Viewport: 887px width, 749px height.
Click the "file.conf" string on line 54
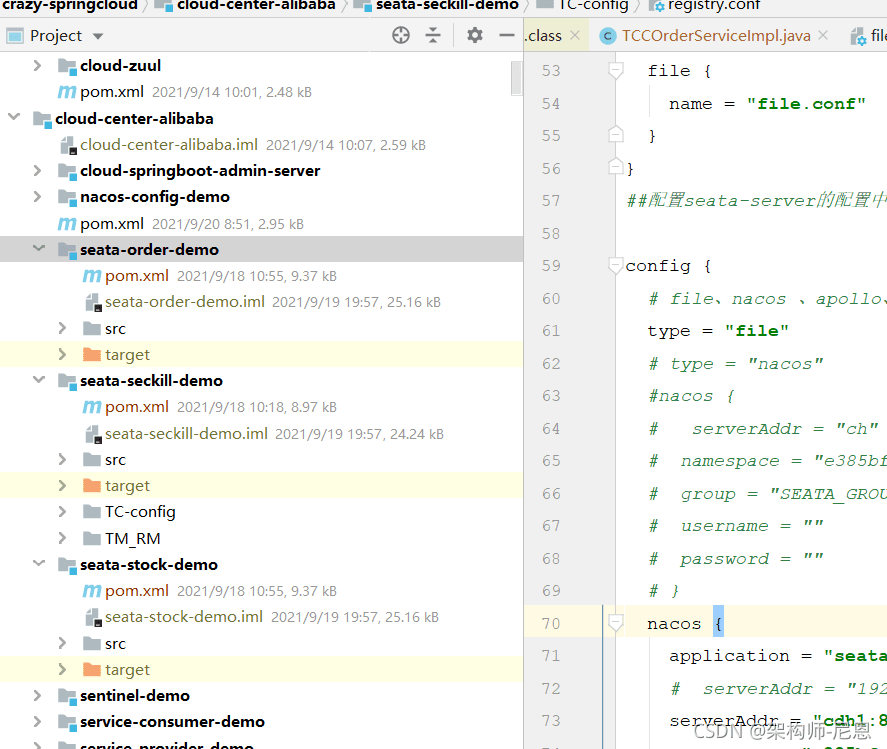pos(806,104)
